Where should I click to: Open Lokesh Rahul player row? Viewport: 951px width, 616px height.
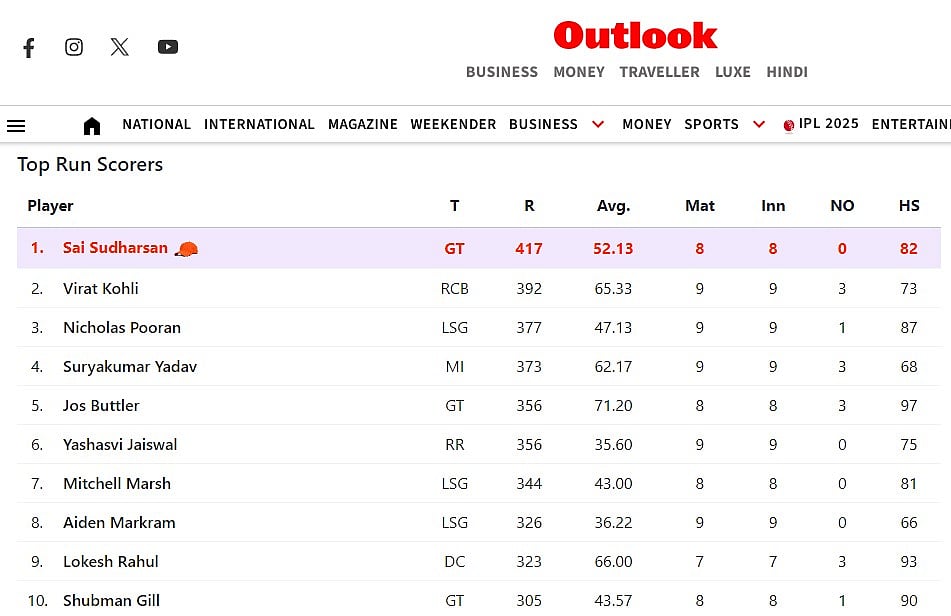479,561
